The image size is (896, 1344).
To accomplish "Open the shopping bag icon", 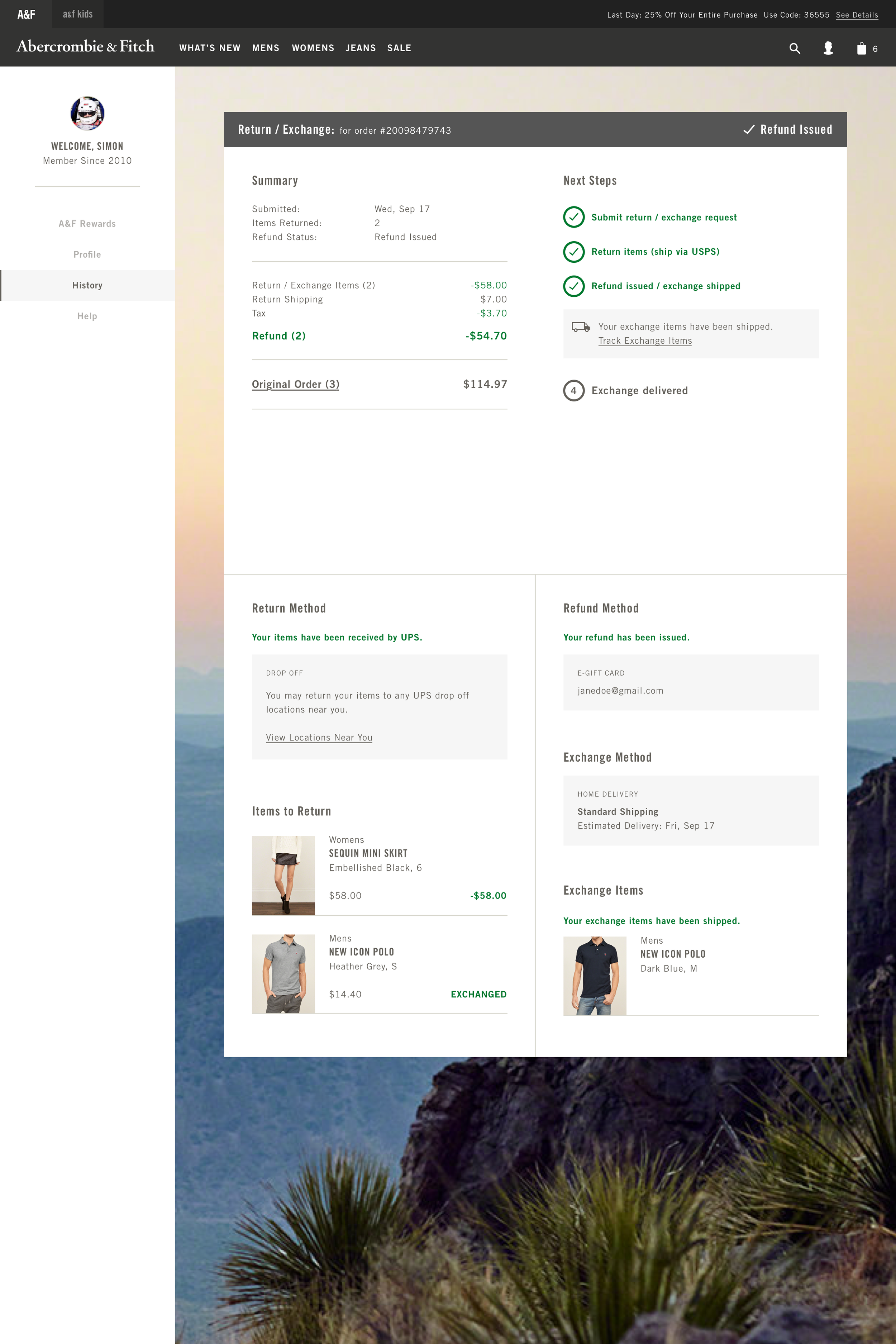I will click(861, 49).
